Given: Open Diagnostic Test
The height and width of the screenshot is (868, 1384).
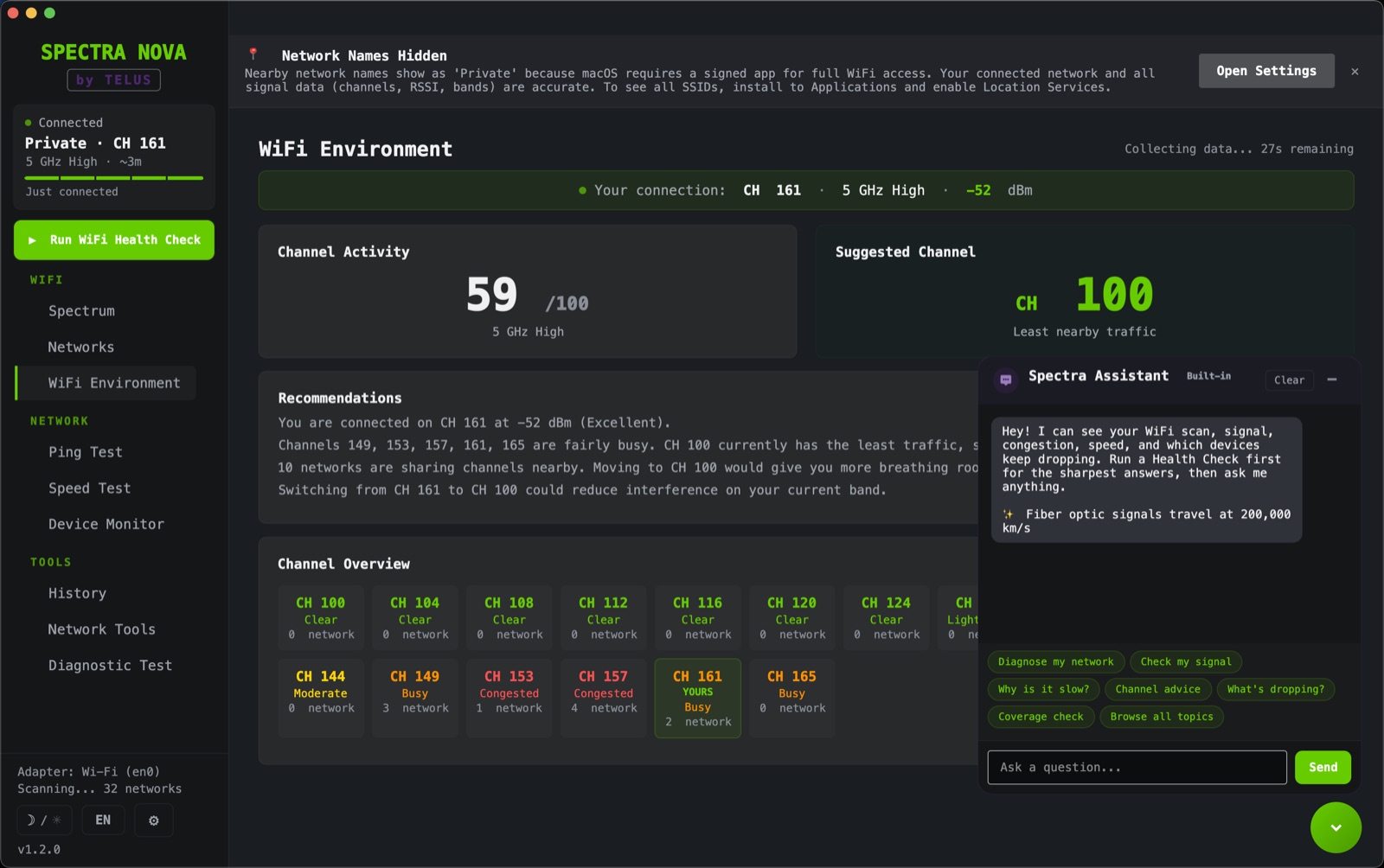Looking at the screenshot, I should (110, 666).
